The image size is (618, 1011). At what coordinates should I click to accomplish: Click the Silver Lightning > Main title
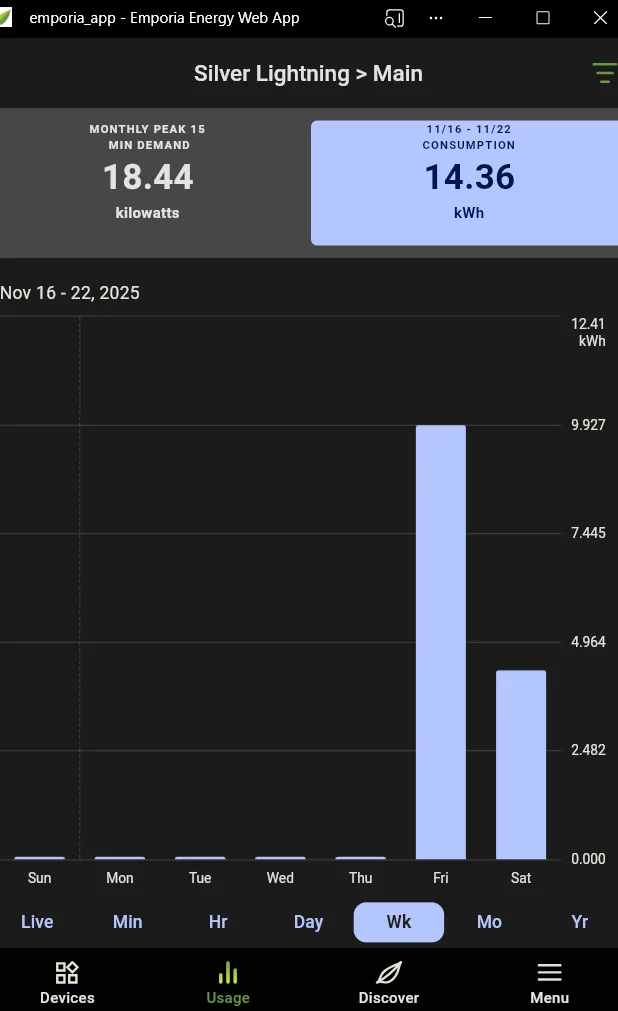tap(308, 74)
